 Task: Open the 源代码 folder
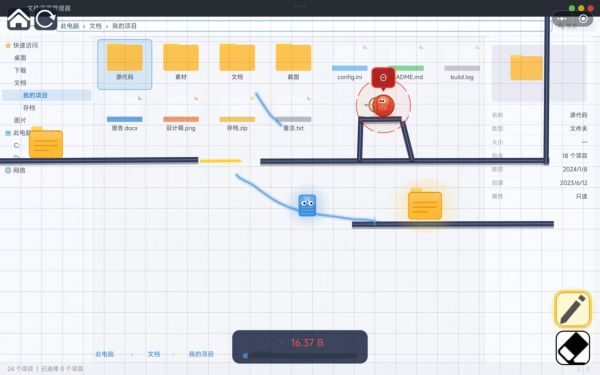click(124, 64)
